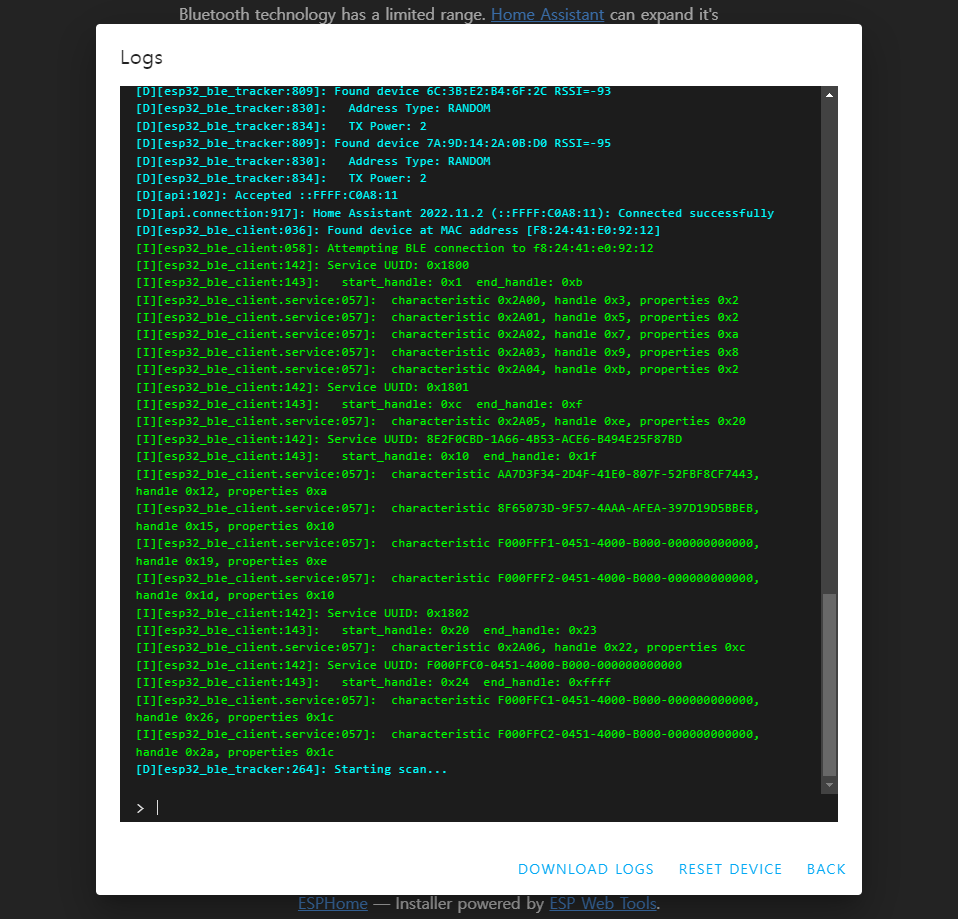
Task: Click 'characteristic 0x2A06' log line
Action: click(441, 647)
